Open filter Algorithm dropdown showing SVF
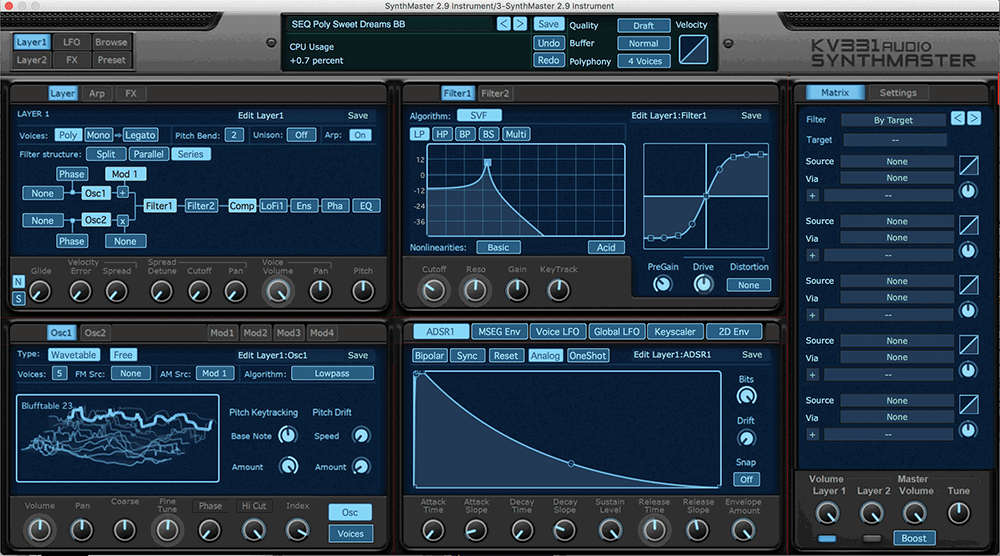Screen dimensions: 1000x556 tap(479, 115)
